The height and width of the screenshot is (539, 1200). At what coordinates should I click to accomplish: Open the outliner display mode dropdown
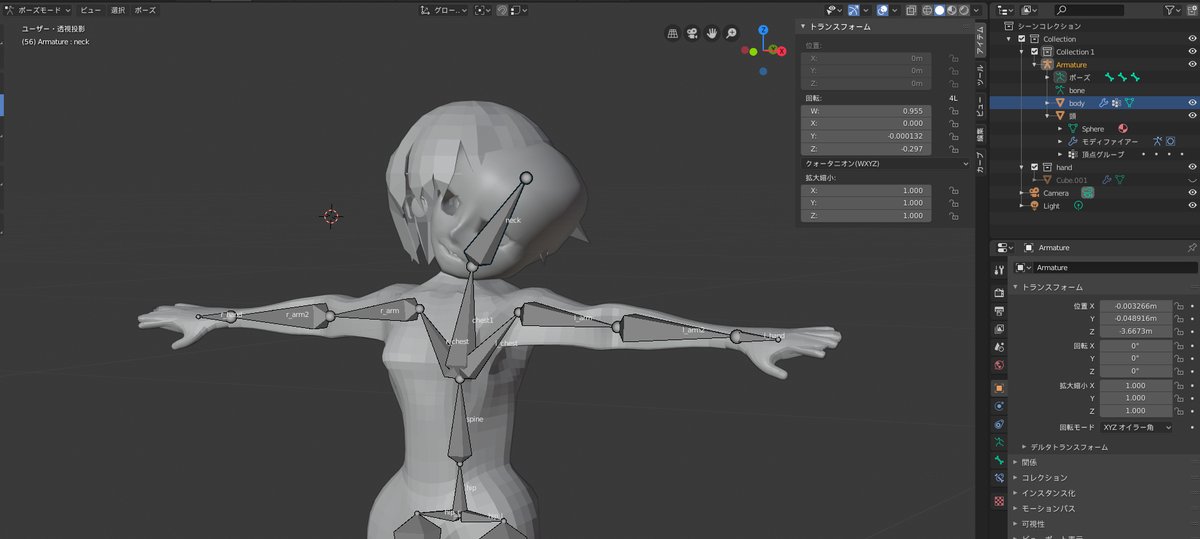pos(1007,10)
